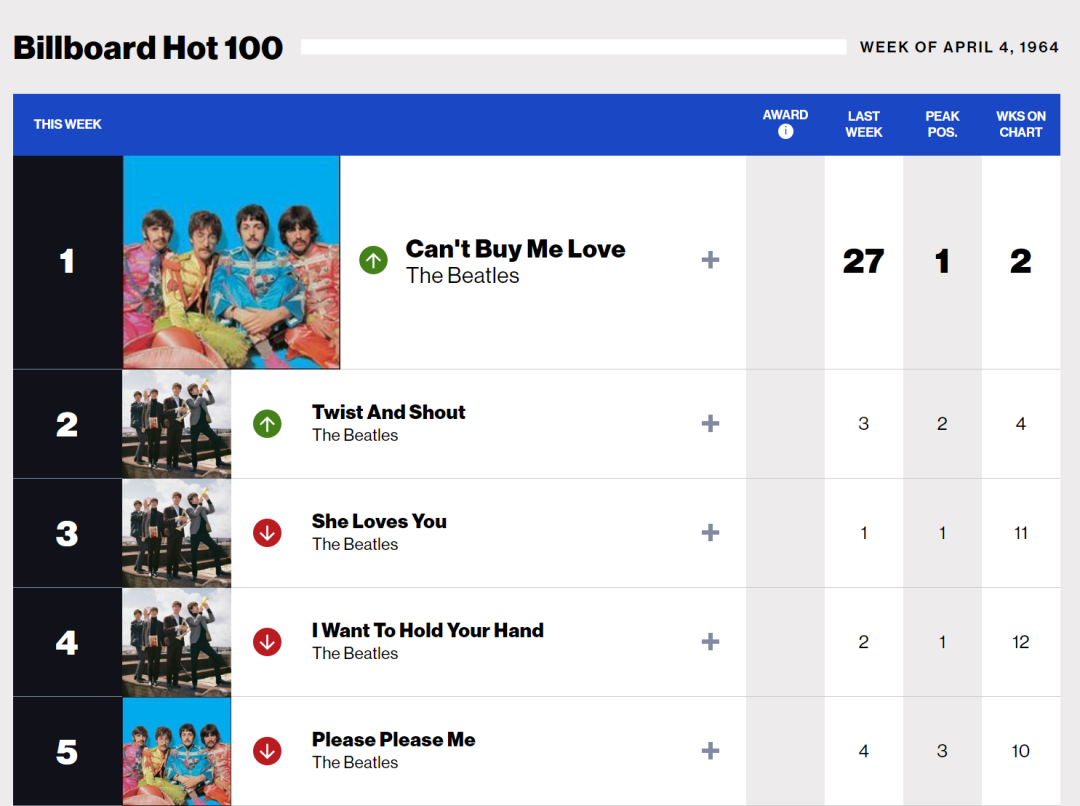1080x806 pixels.
Task: Open The Beatles artist link under Twist And Shout
Action: pos(355,436)
